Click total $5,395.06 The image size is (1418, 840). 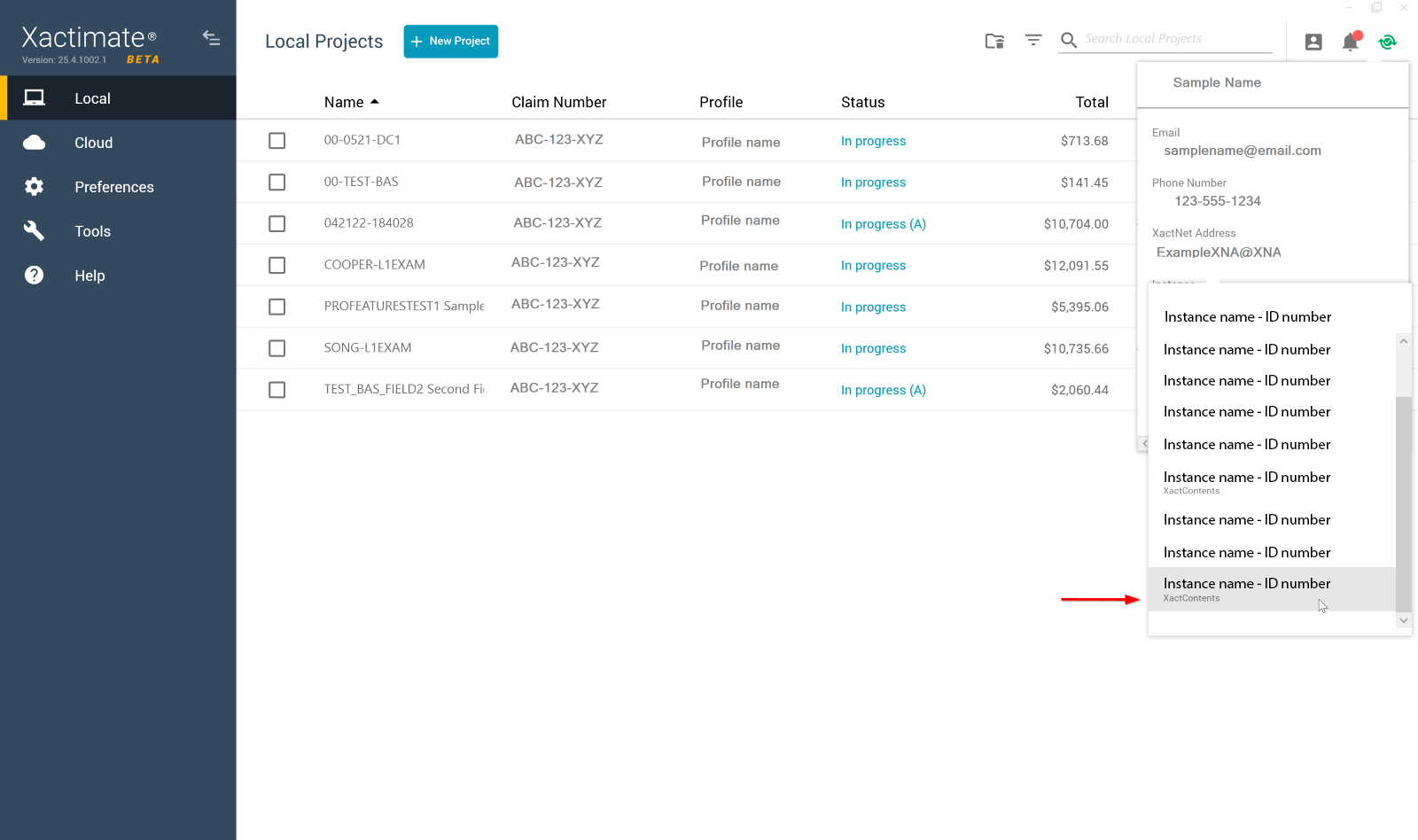[1079, 307]
